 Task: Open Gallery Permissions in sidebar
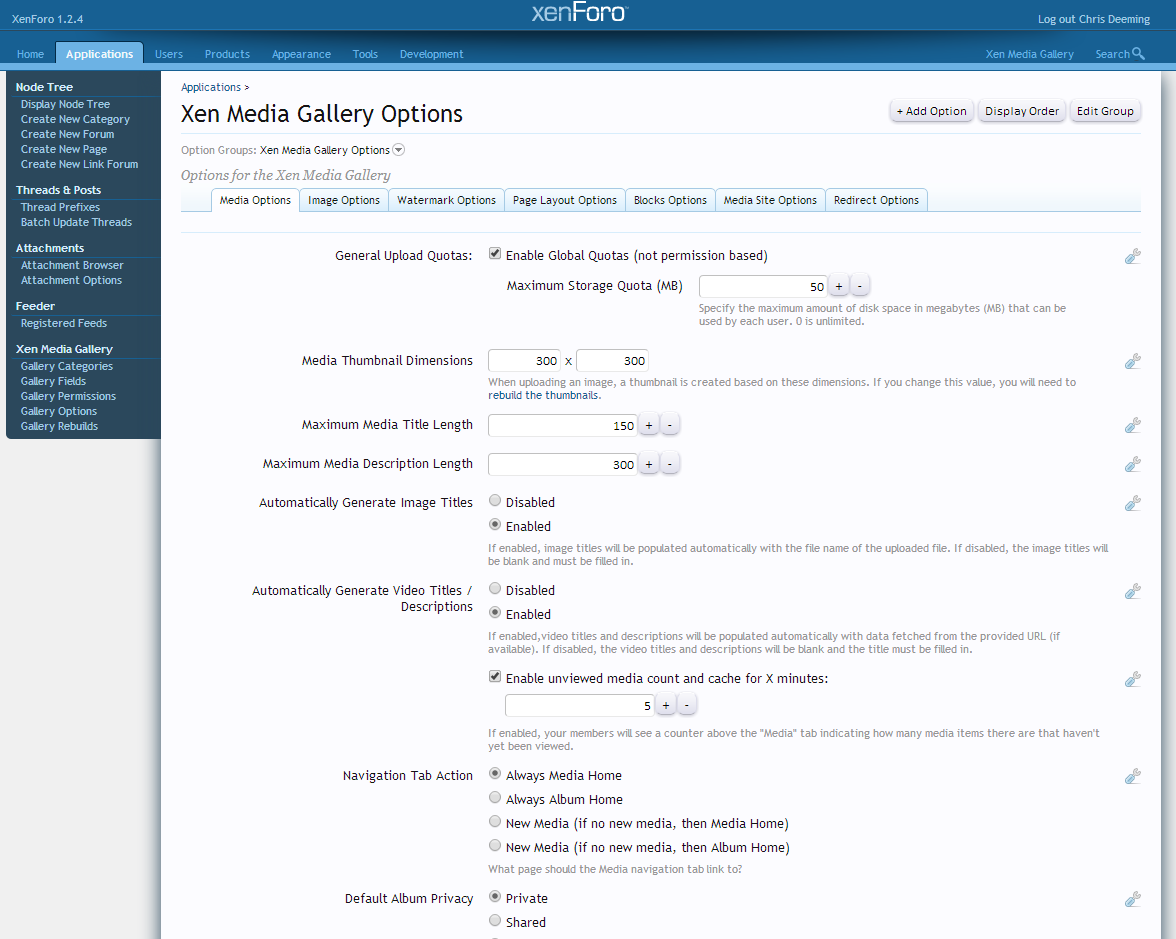[x=68, y=396]
